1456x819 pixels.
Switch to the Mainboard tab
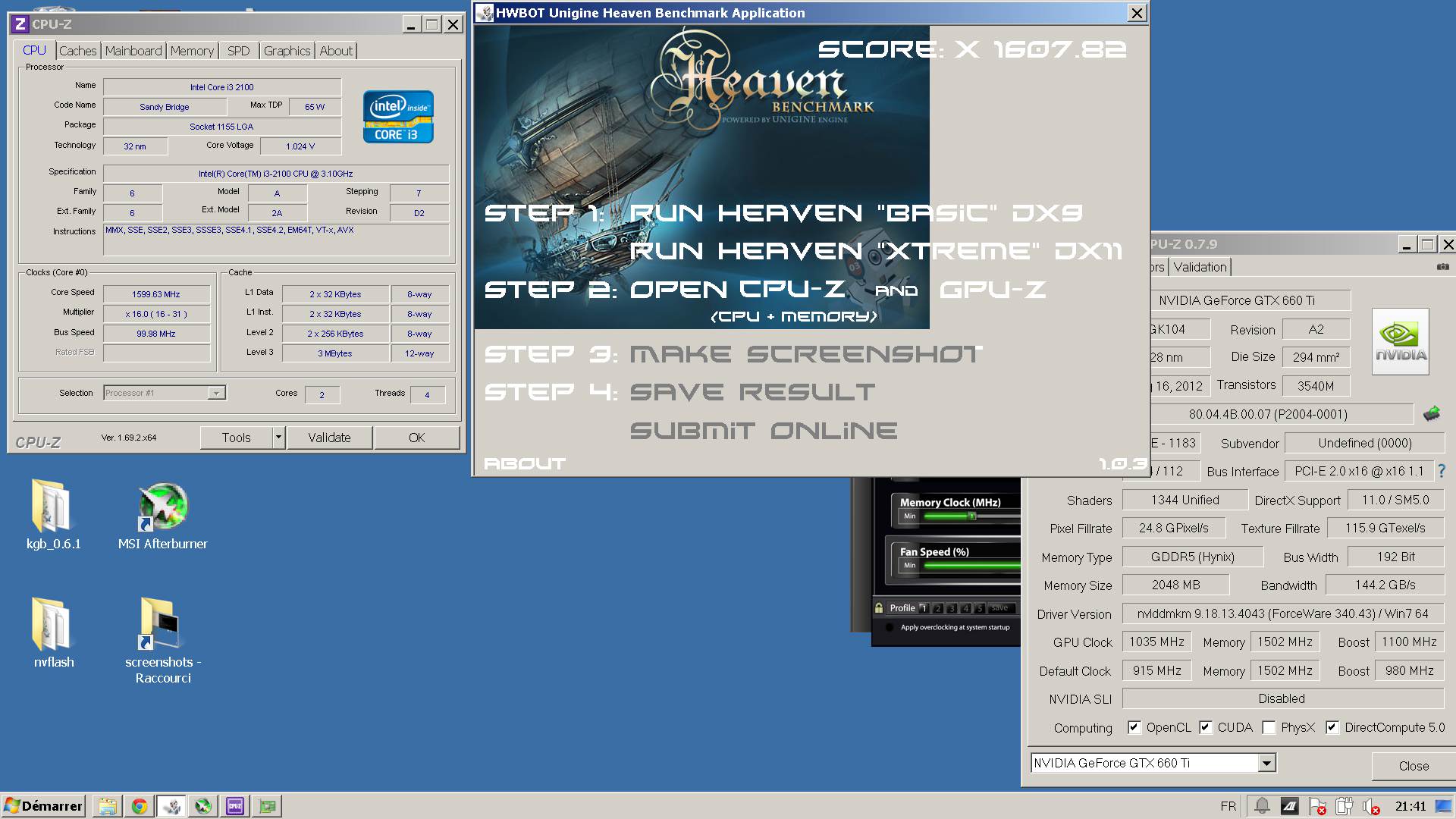click(x=133, y=51)
